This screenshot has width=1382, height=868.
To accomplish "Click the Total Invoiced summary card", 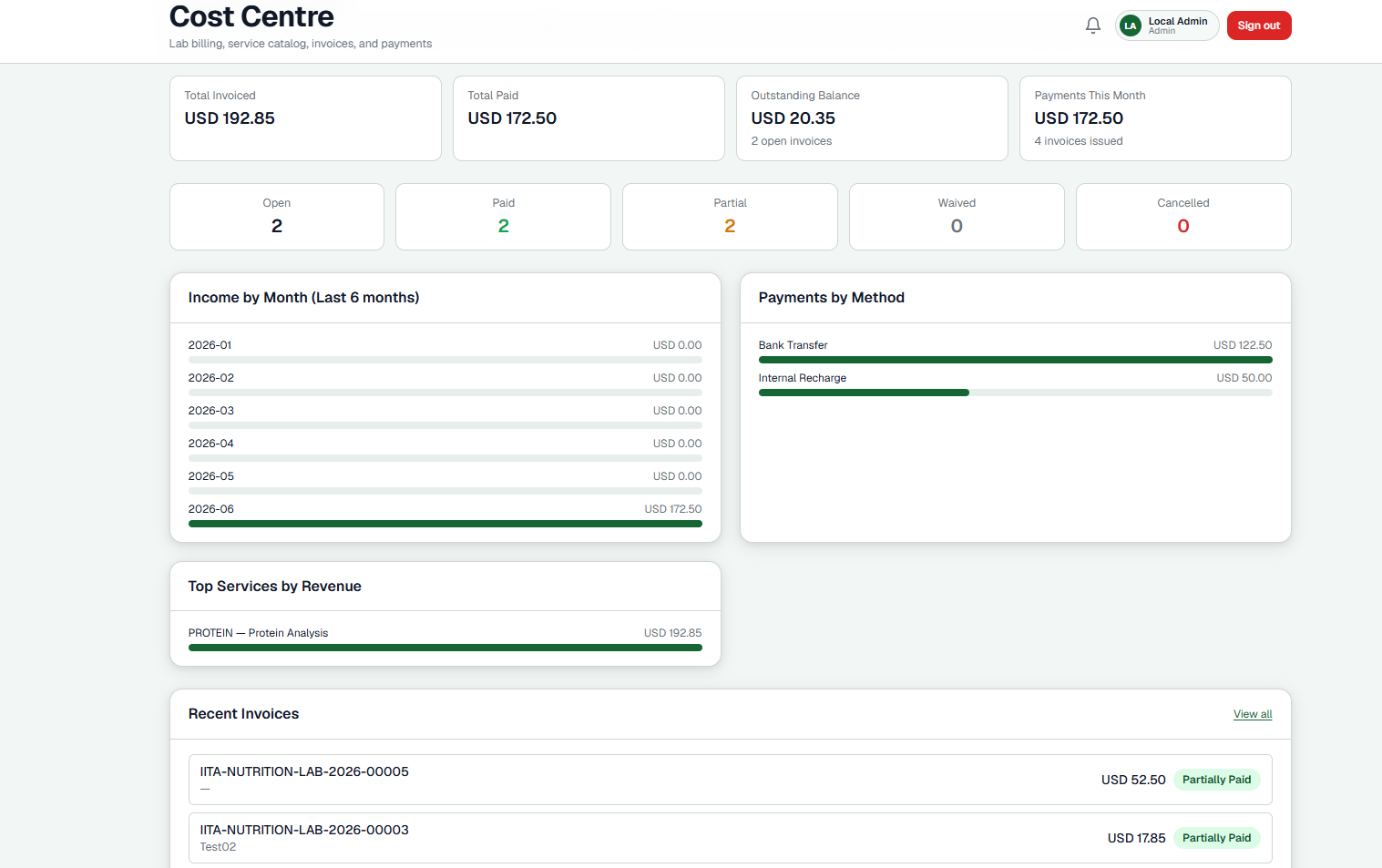I will 305,118.
